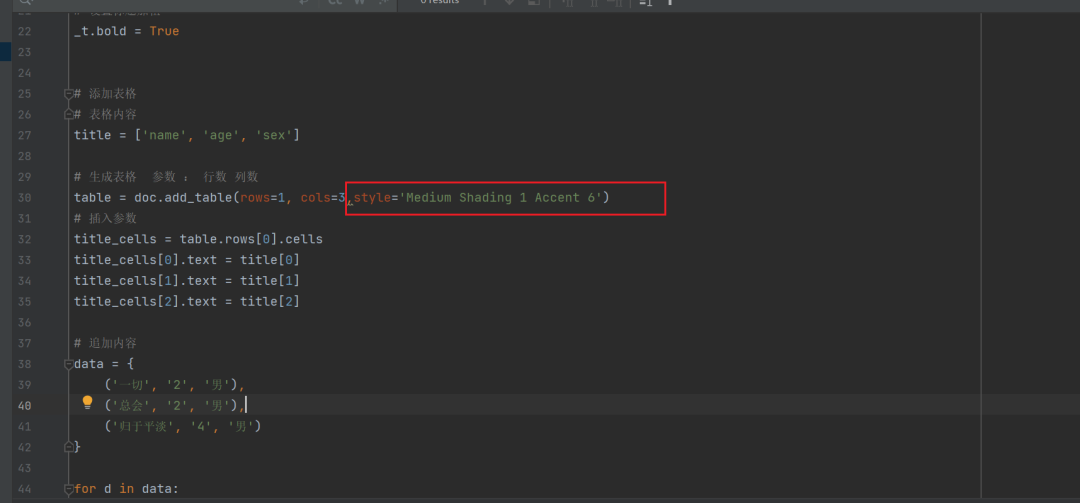
Task: Collapse the fold marker at line 26
Action: pos(68,114)
